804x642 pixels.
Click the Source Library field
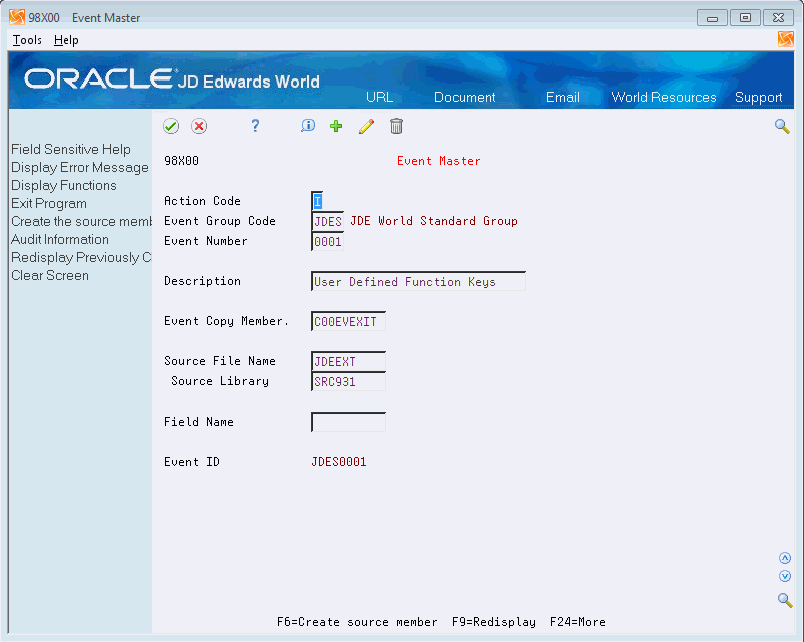coord(349,382)
